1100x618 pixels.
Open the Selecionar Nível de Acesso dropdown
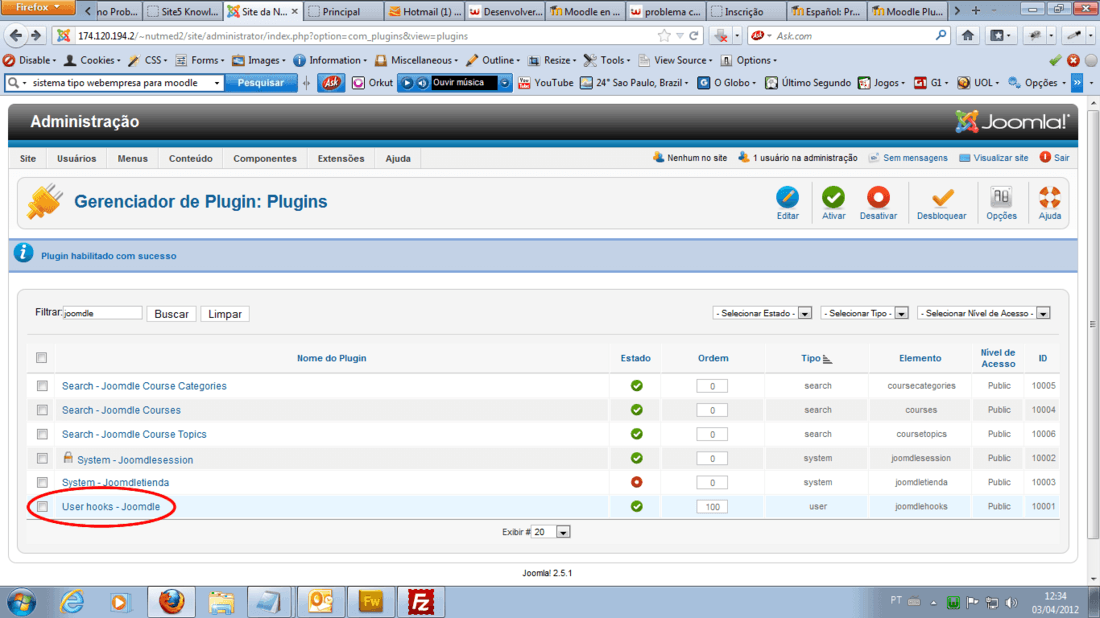pos(984,314)
